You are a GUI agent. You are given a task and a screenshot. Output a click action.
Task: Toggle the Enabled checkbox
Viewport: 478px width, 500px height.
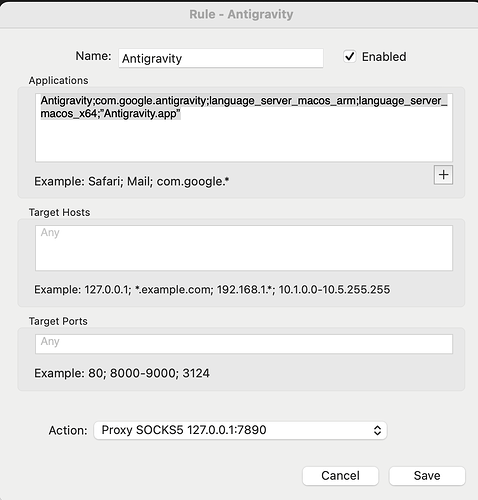click(x=350, y=57)
